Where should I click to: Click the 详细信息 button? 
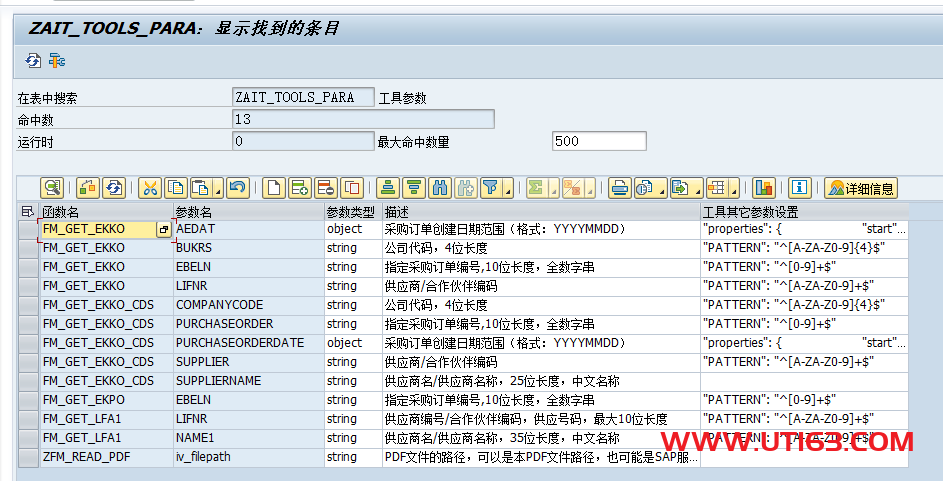click(x=860, y=188)
